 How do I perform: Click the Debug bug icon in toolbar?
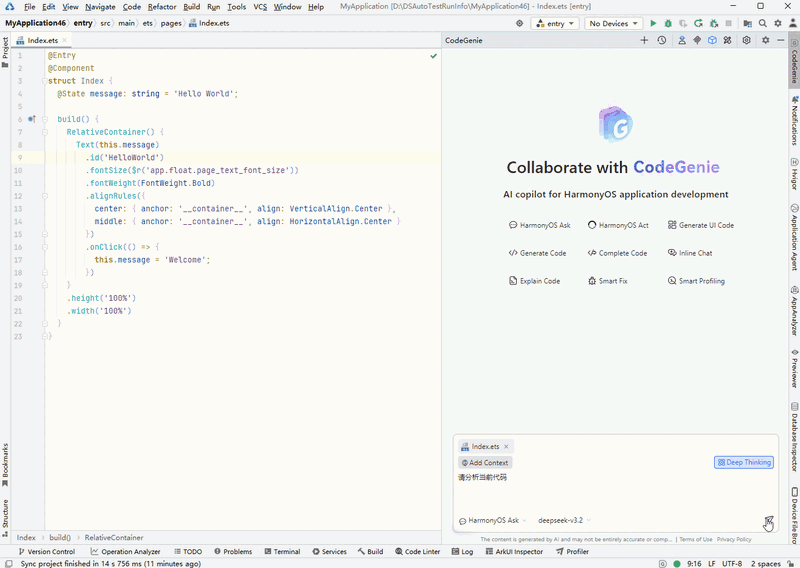(668, 23)
